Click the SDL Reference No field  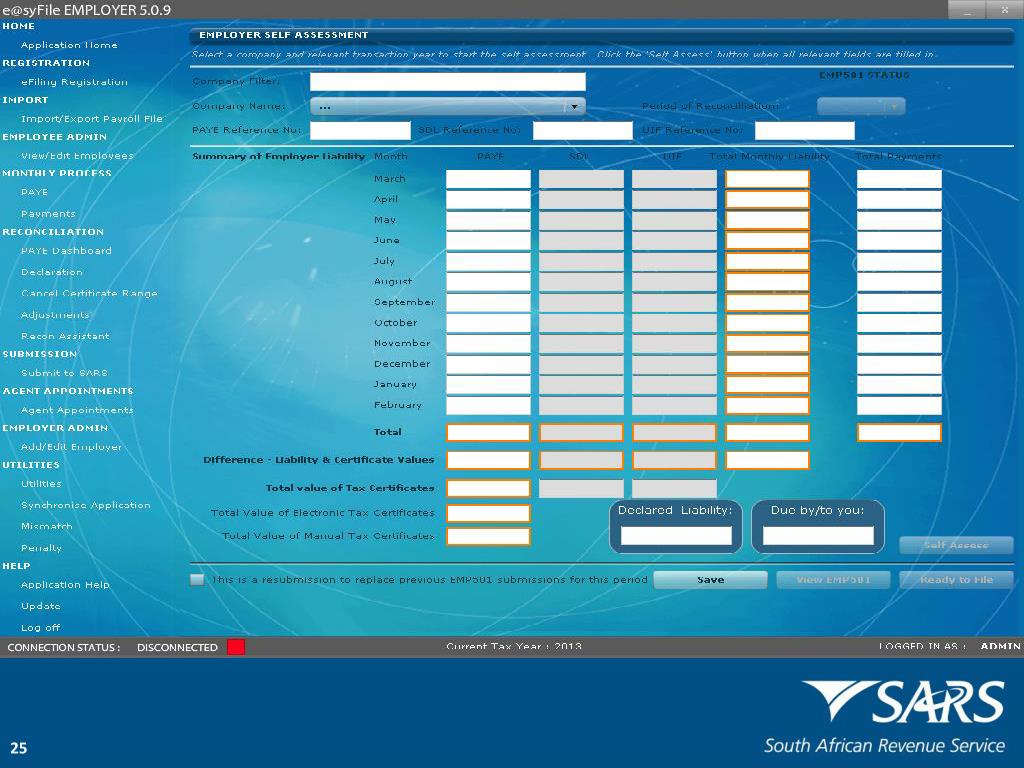(583, 131)
